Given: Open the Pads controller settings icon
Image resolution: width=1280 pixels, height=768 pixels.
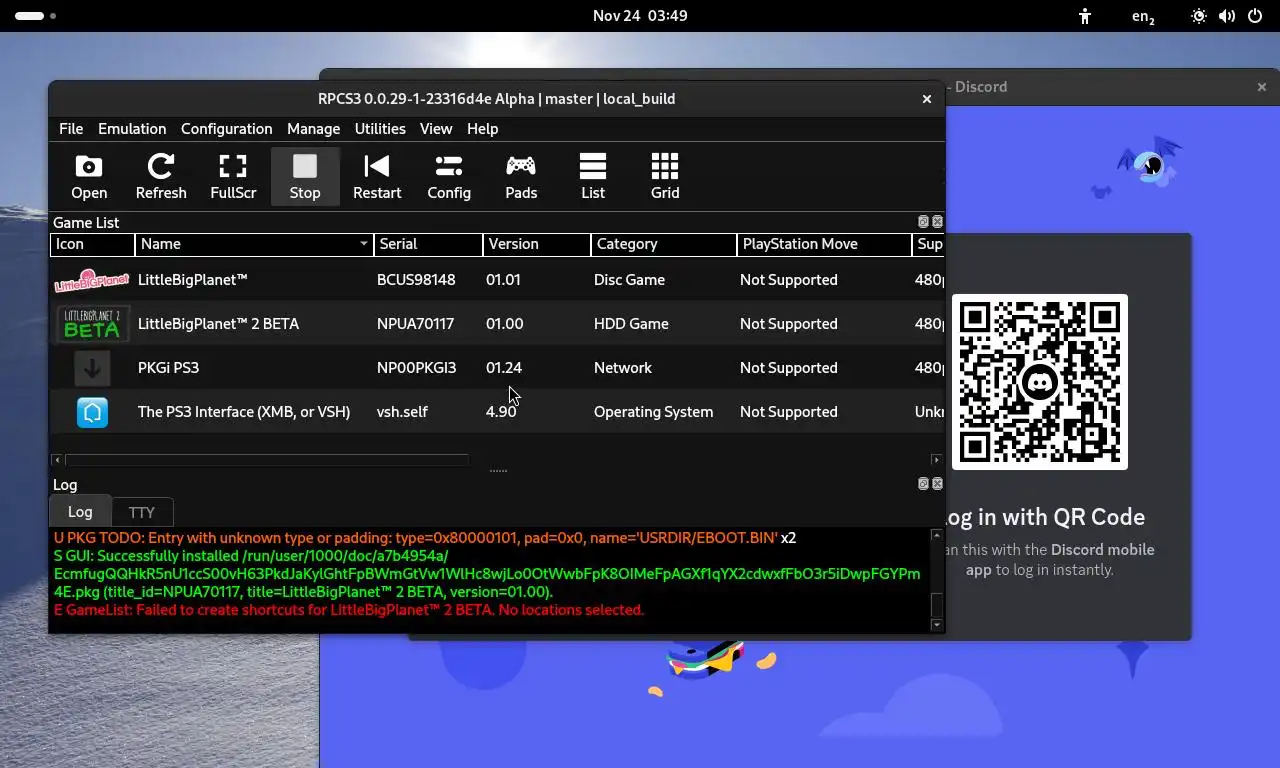Looking at the screenshot, I should tap(521, 177).
